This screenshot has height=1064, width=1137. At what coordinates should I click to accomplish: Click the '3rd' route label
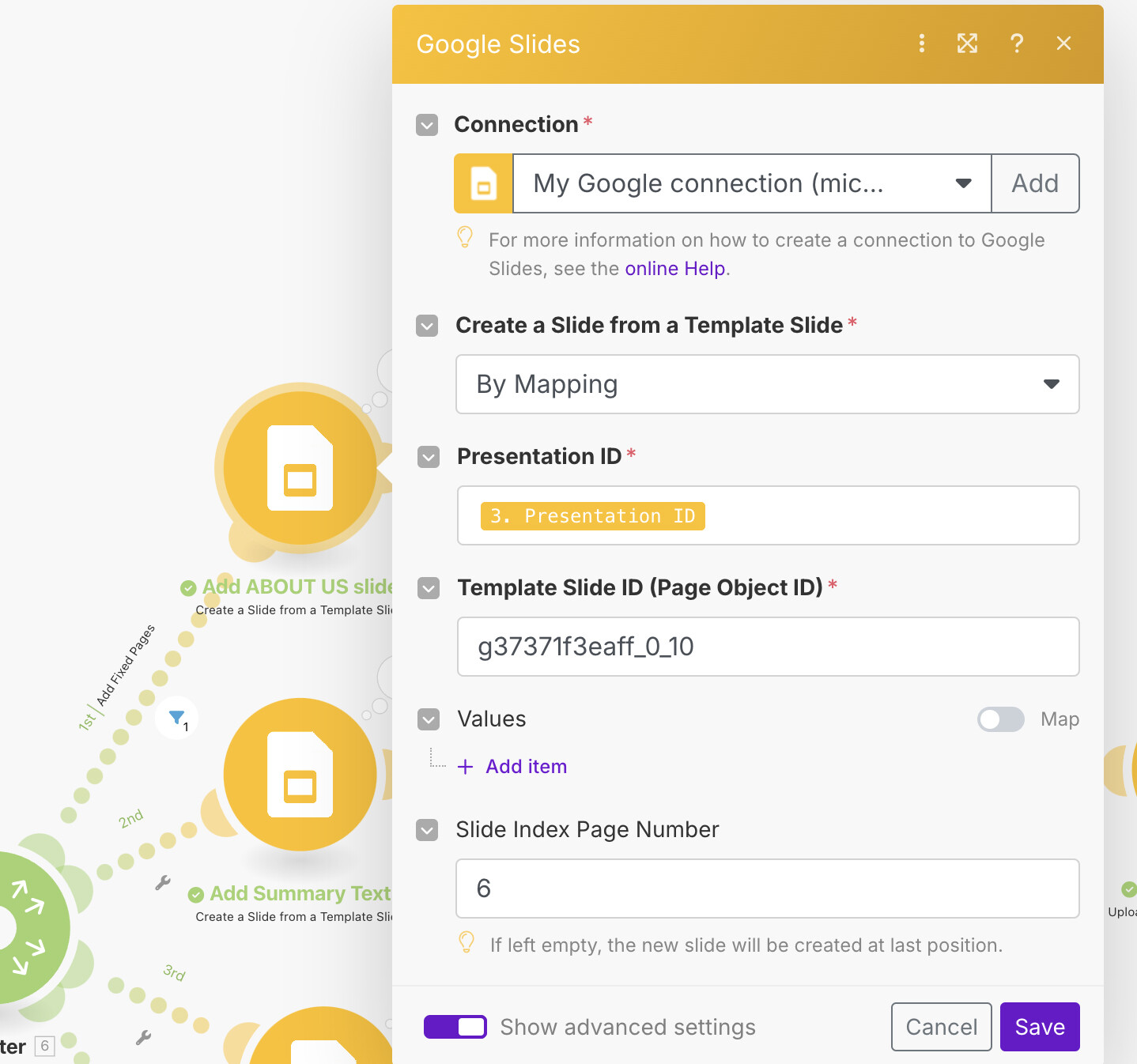[175, 972]
